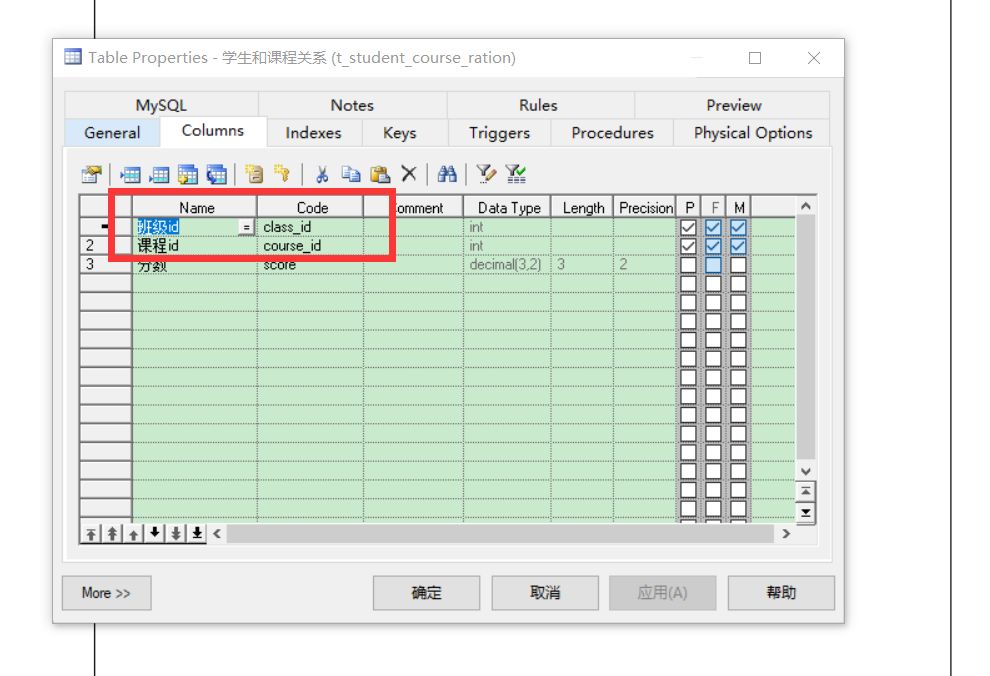Toggle F checkbox for course_id row
Screen dimensions: 990x676
point(713,246)
